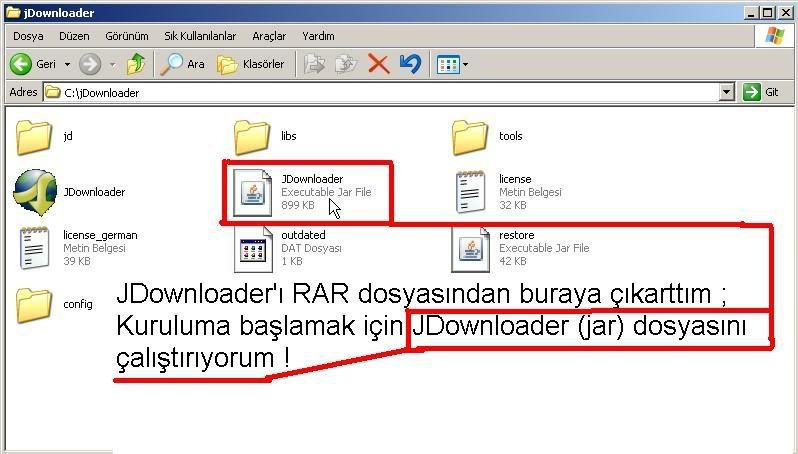Select the license text document icon
The width and height of the screenshot is (798, 454).
click(x=470, y=192)
